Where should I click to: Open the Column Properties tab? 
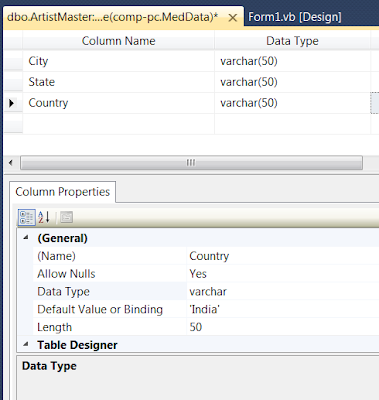tap(63, 192)
